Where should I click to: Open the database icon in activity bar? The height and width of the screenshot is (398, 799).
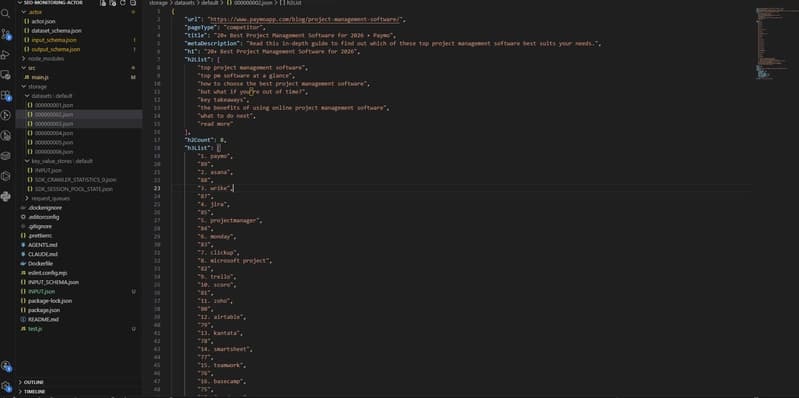click(x=6, y=155)
